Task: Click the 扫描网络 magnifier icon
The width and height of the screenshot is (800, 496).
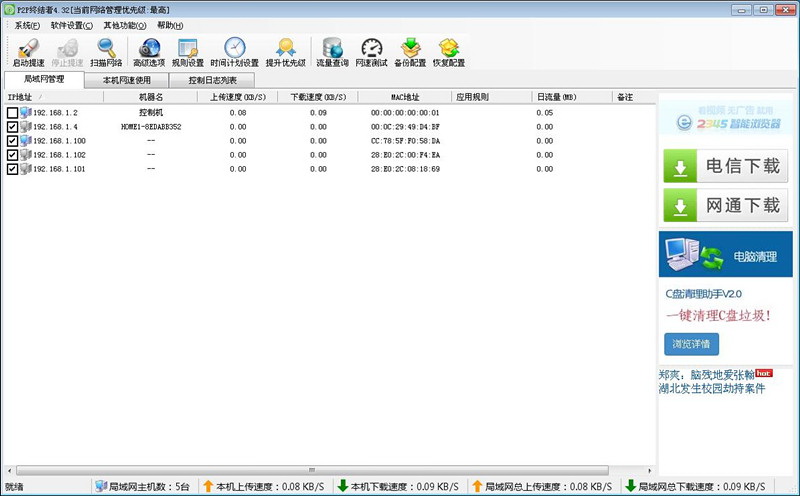Action: [x=106, y=47]
